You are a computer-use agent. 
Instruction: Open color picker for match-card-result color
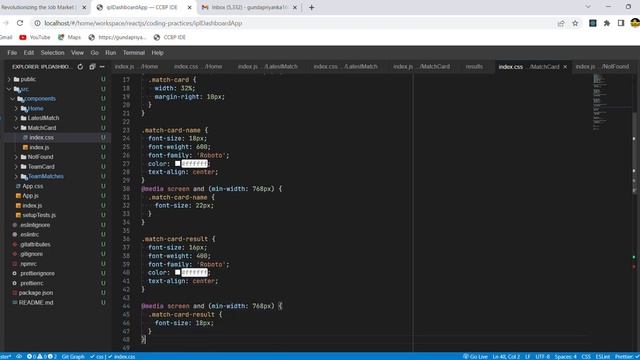click(178, 272)
